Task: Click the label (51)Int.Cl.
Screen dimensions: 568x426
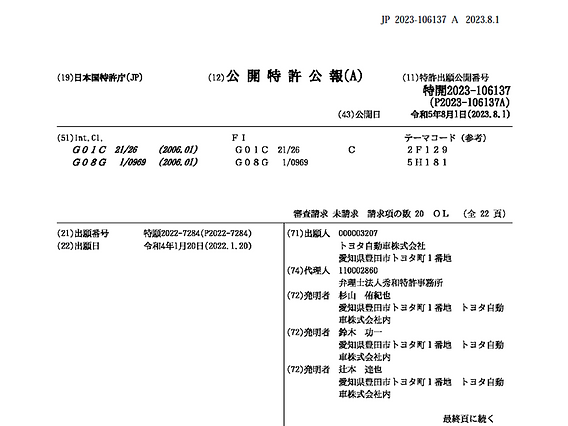Action: [x=80, y=138]
